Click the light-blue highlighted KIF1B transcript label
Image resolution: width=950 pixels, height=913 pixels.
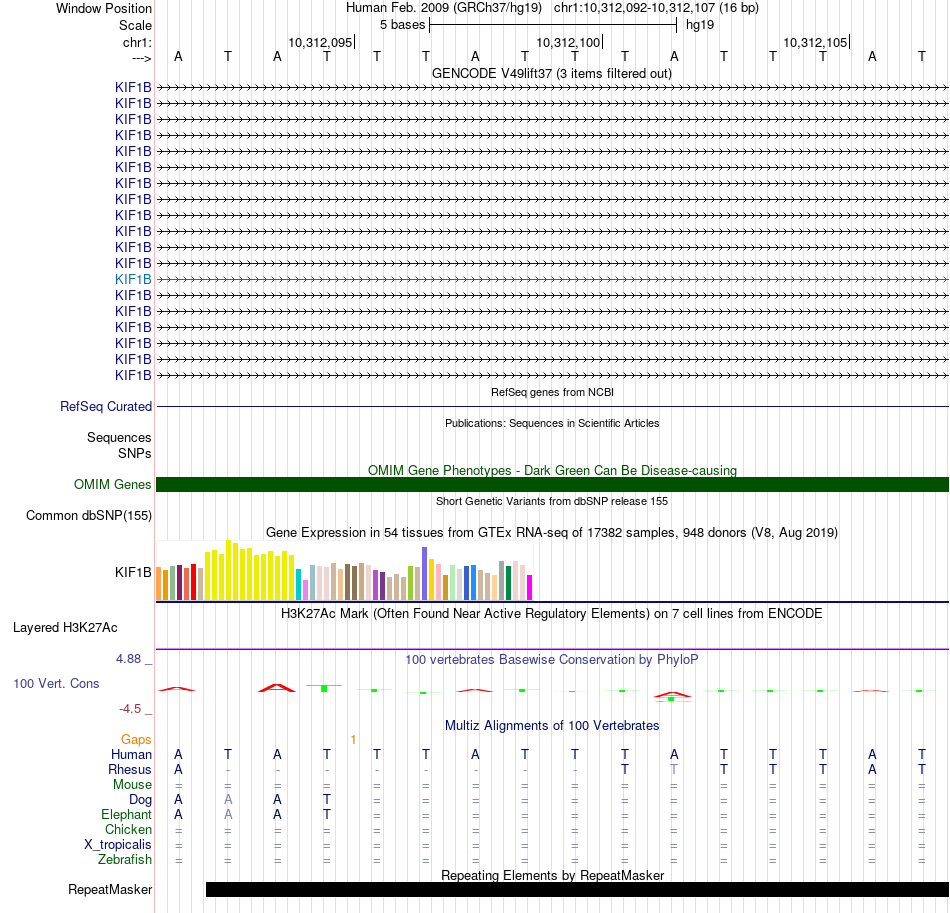[133, 279]
